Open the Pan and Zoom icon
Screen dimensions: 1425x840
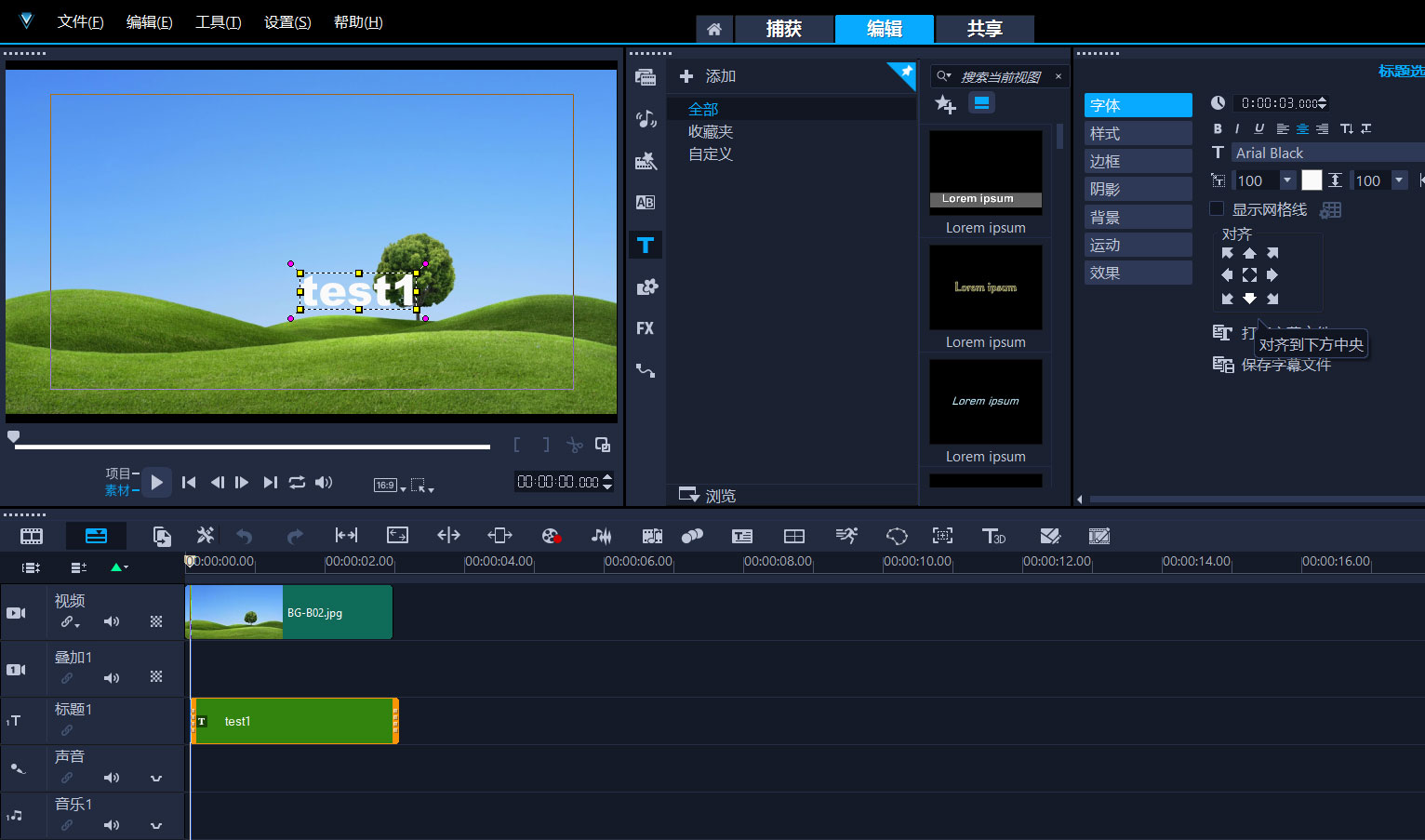click(942, 536)
